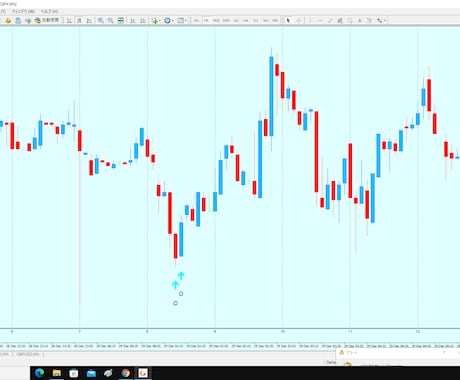Add an indicator with green plus icon
This screenshot has width=460, height=380.
154,21
